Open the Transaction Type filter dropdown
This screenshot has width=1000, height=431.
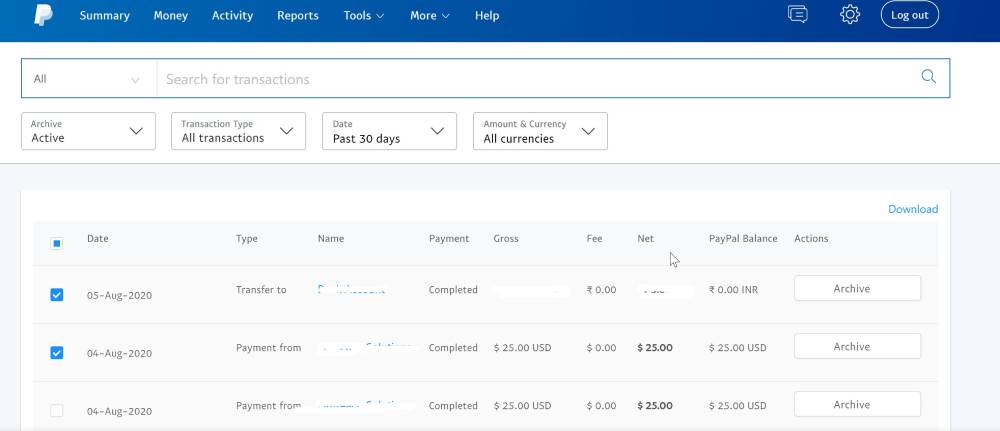click(239, 131)
